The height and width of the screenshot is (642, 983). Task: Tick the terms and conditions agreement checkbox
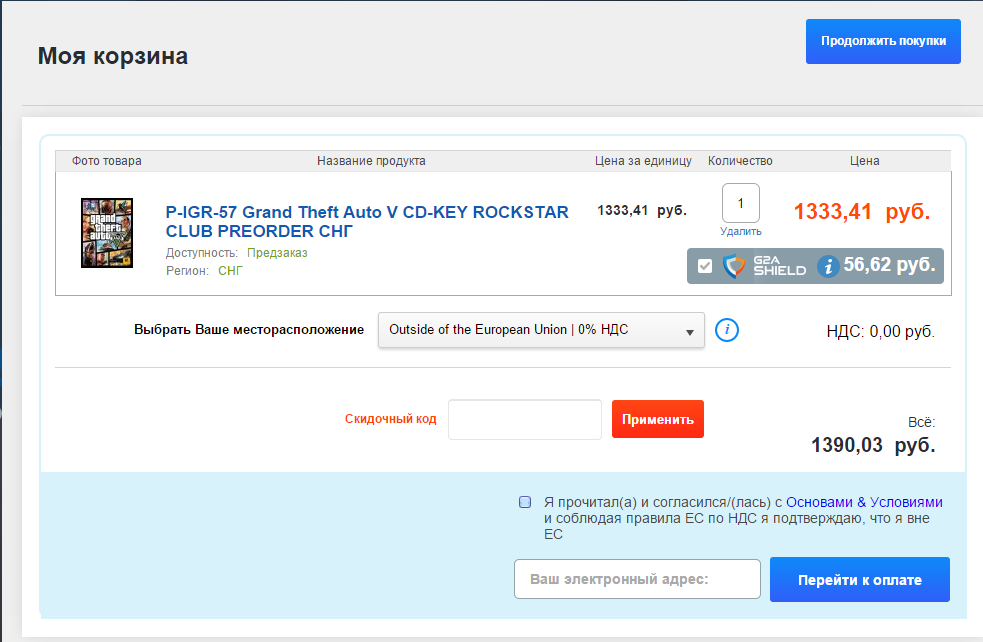pos(525,502)
